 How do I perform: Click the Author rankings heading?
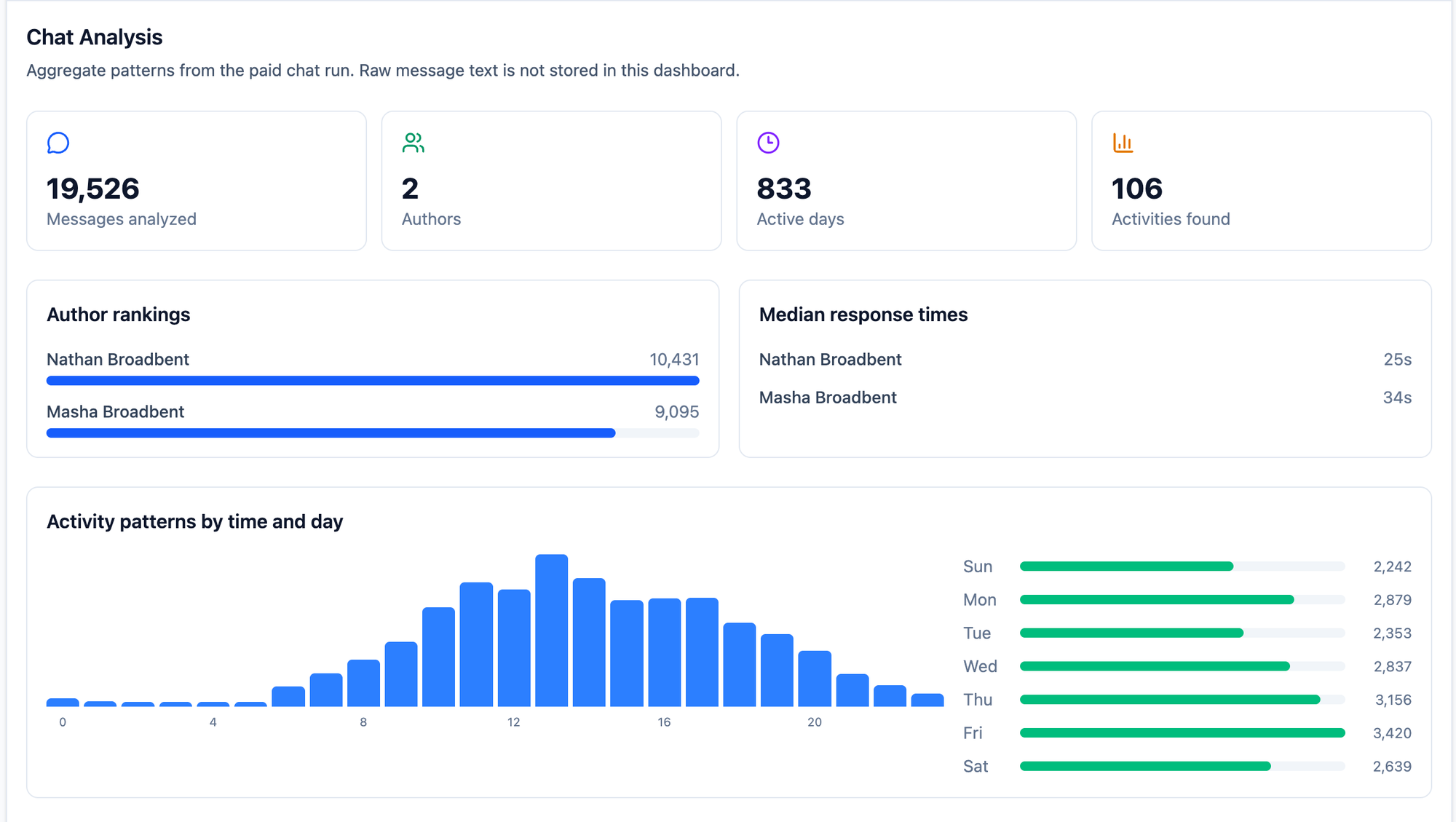point(118,315)
